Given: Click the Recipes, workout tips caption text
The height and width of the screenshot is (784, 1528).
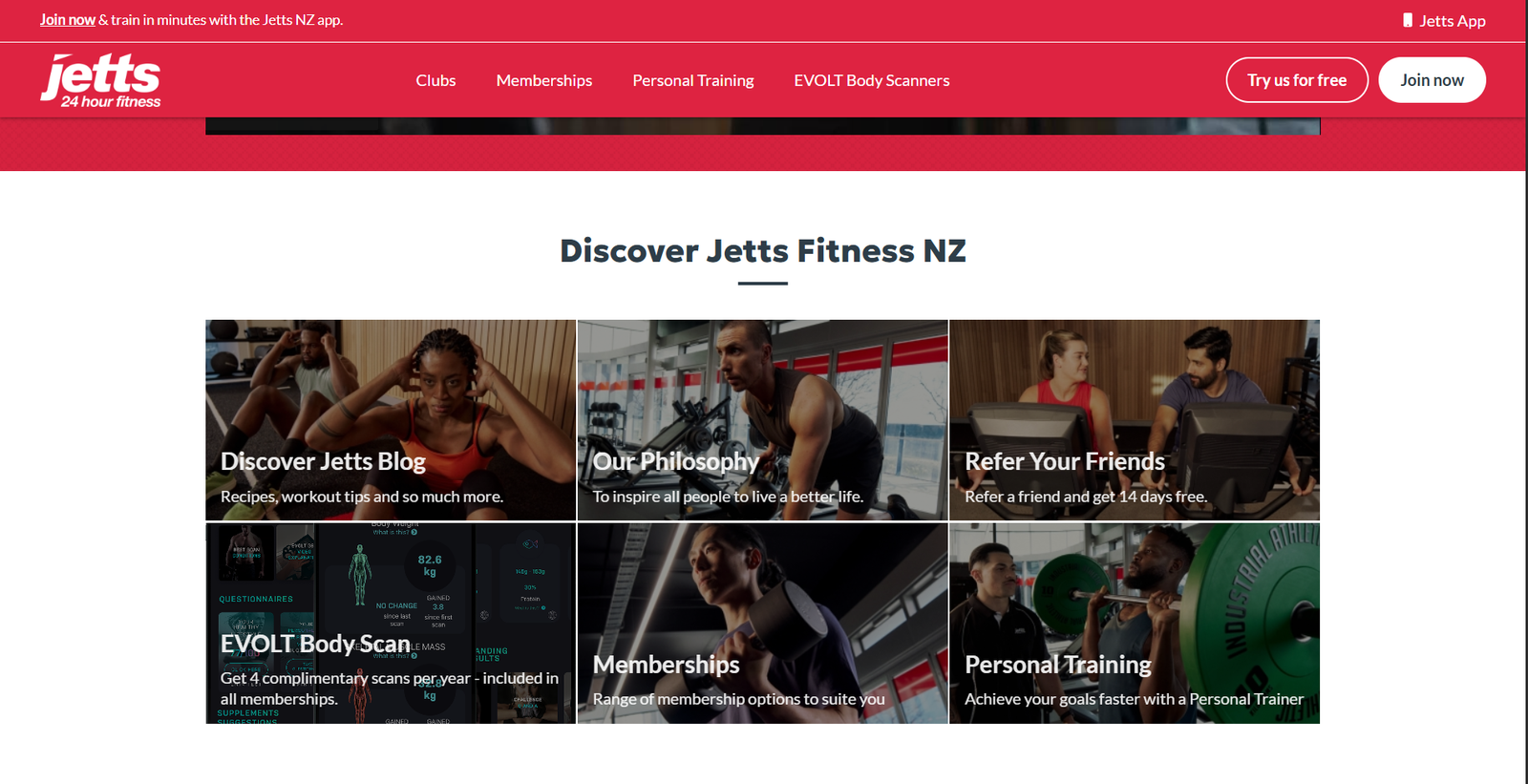Looking at the screenshot, I should click(362, 497).
